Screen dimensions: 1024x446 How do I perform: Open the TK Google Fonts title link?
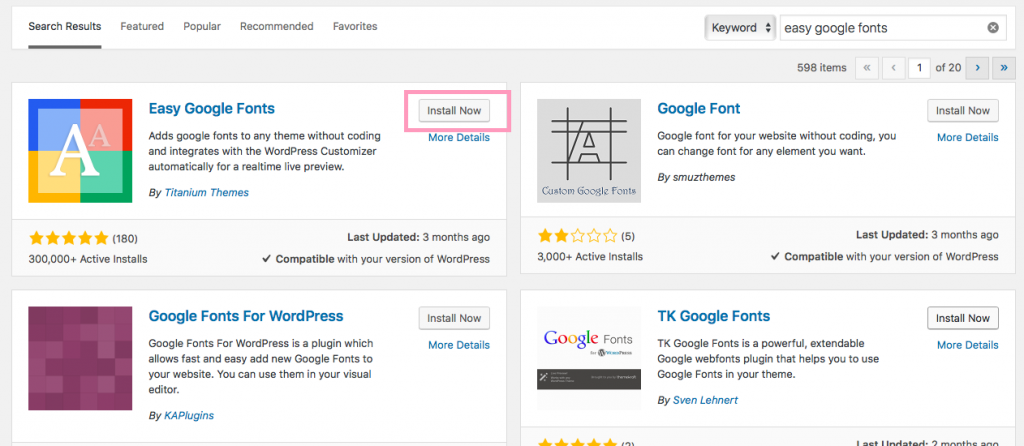pos(714,316)
